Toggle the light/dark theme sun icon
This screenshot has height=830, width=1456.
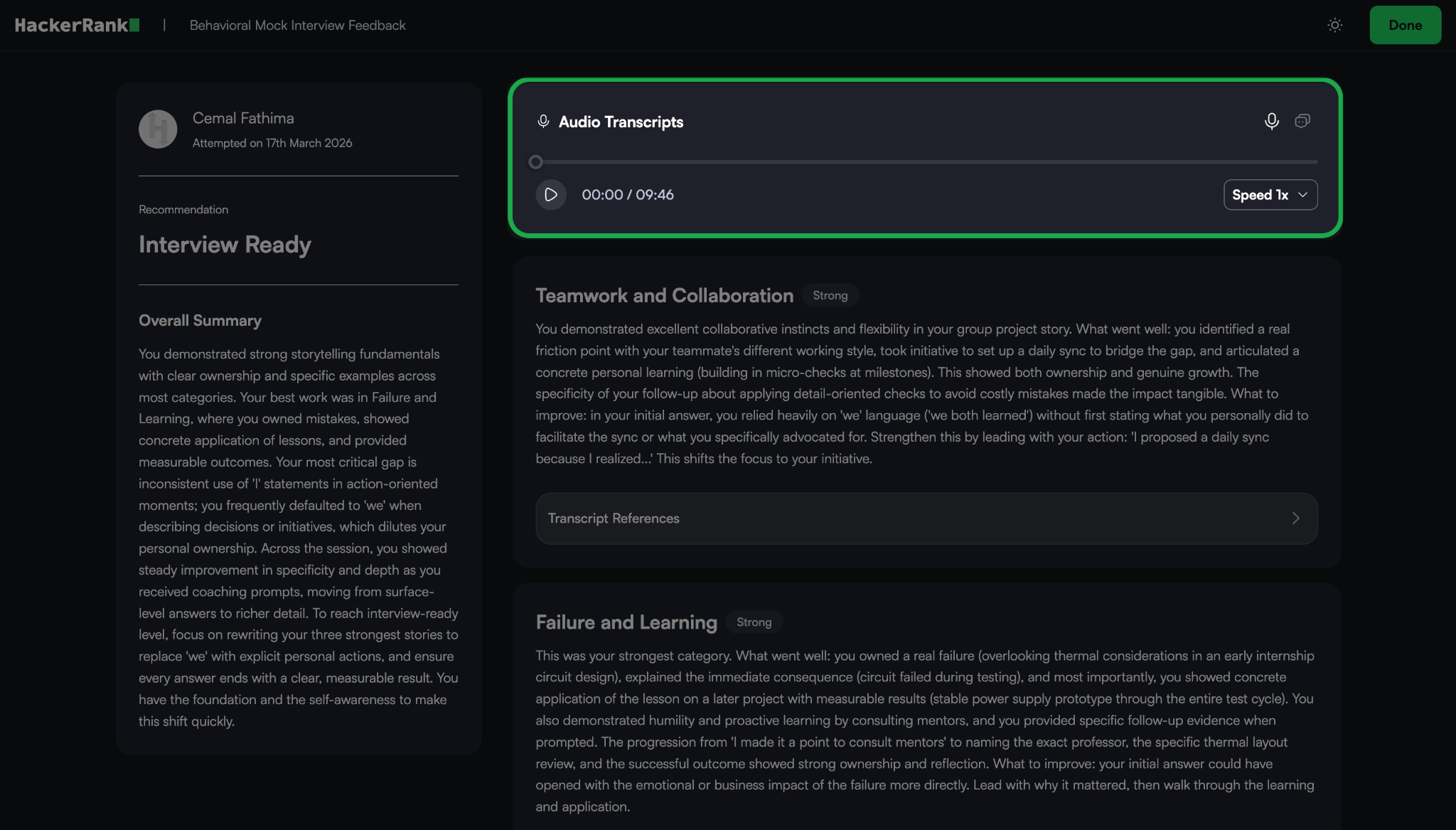point(1334,26)
